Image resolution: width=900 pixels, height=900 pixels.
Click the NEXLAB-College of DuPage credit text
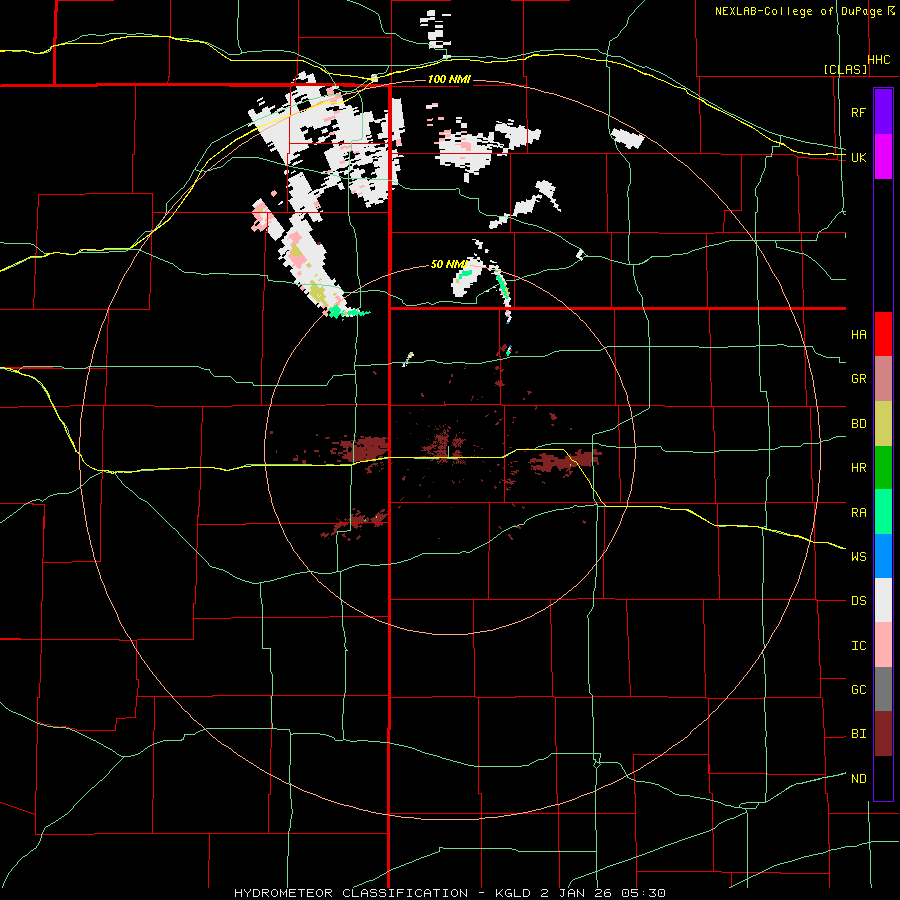pos(798,11)
